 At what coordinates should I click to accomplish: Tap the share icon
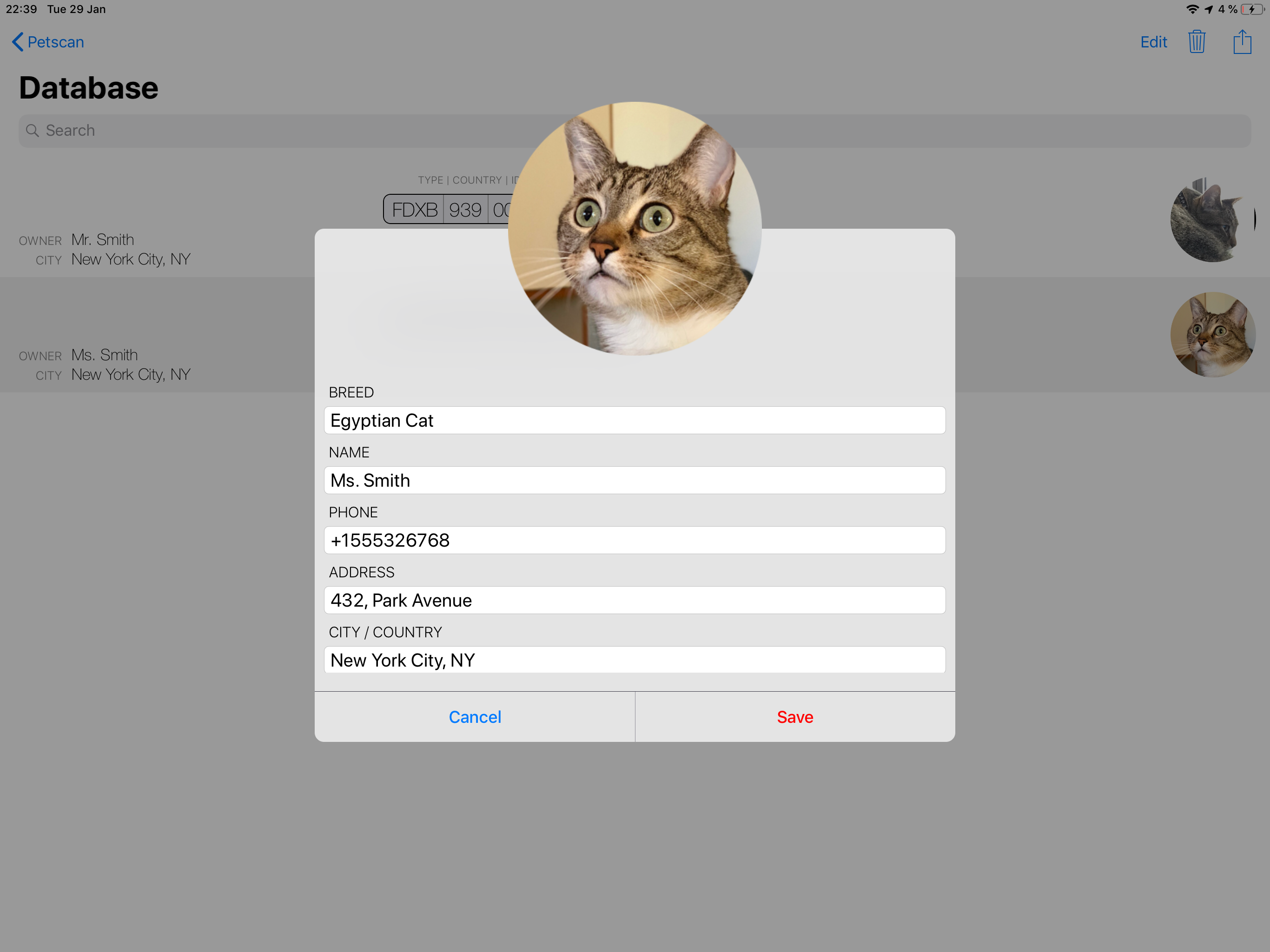[1242, 41]
